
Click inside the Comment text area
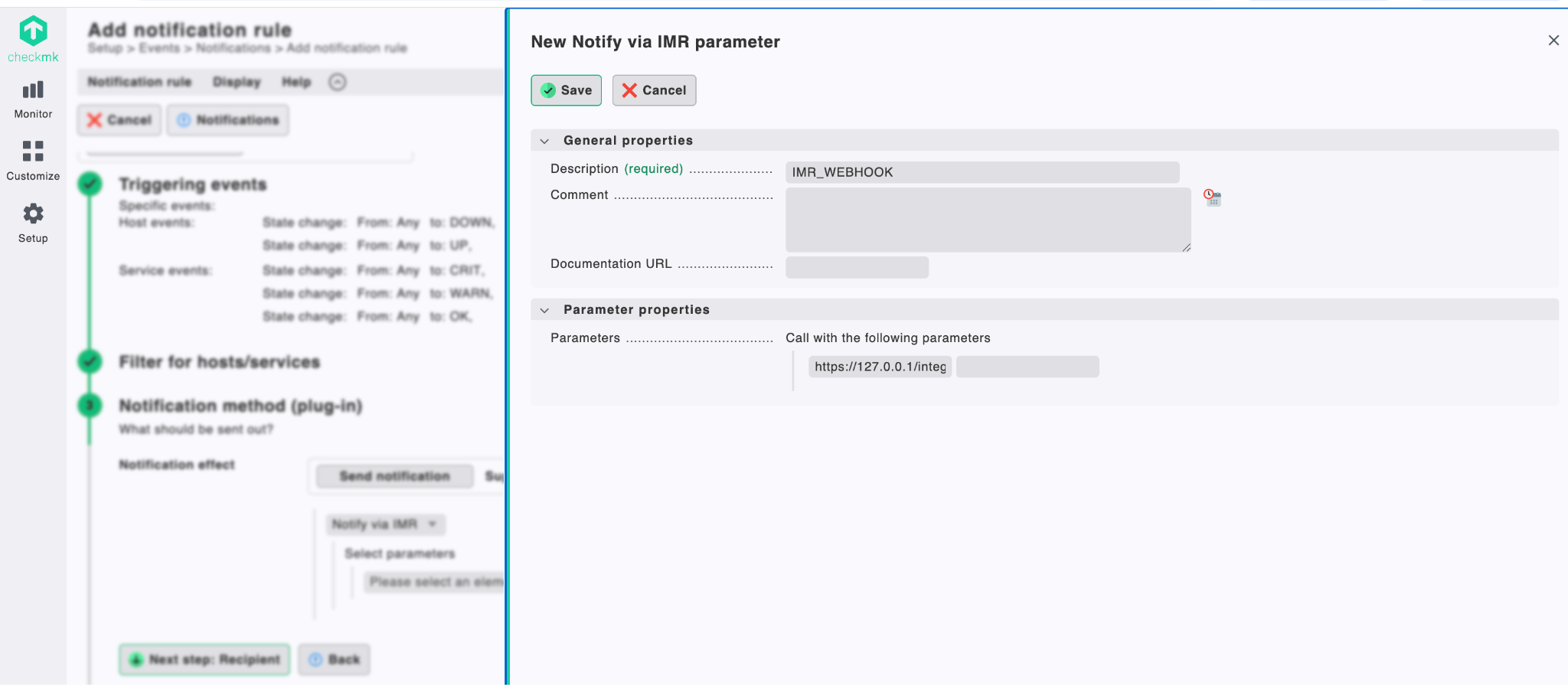tap(988, 220)
